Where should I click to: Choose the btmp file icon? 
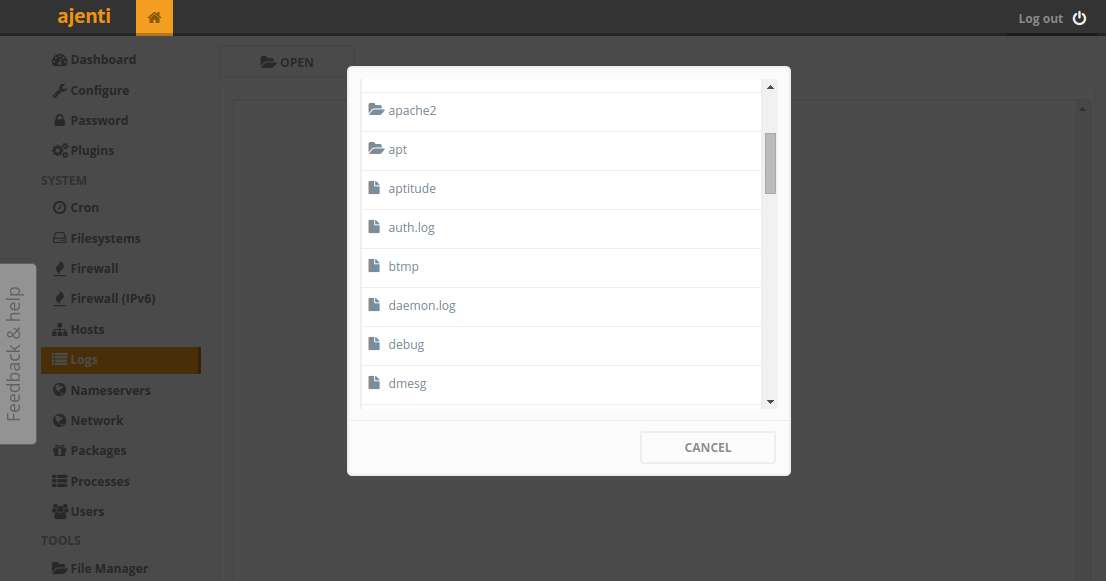point(375,266)
